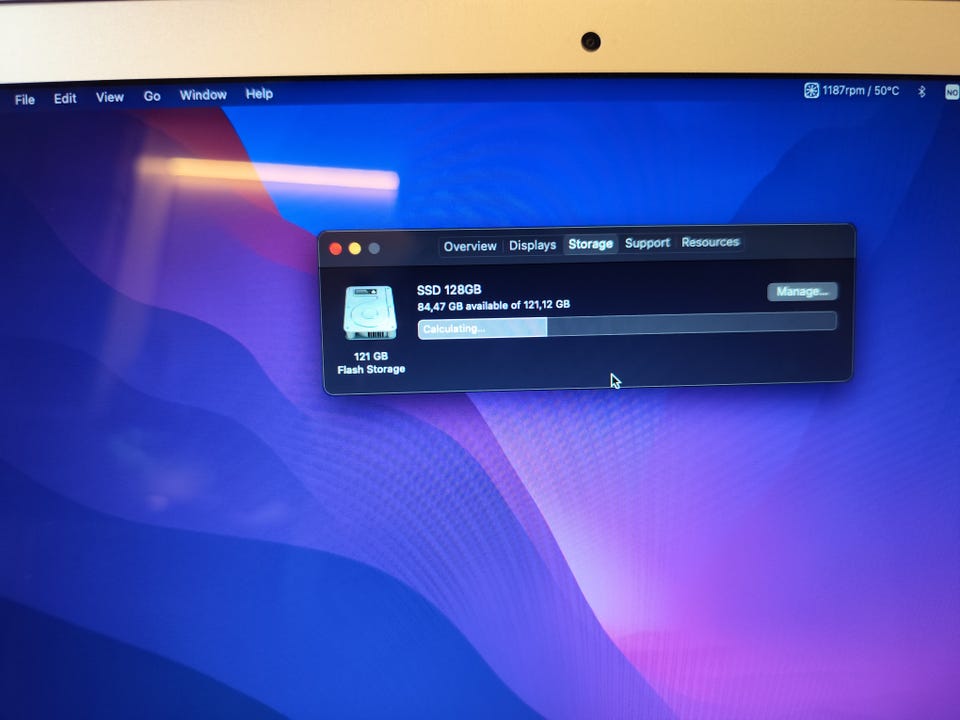Click the fan speed monitor icon
The image size is (960, 720).
[x=811, y=91]
